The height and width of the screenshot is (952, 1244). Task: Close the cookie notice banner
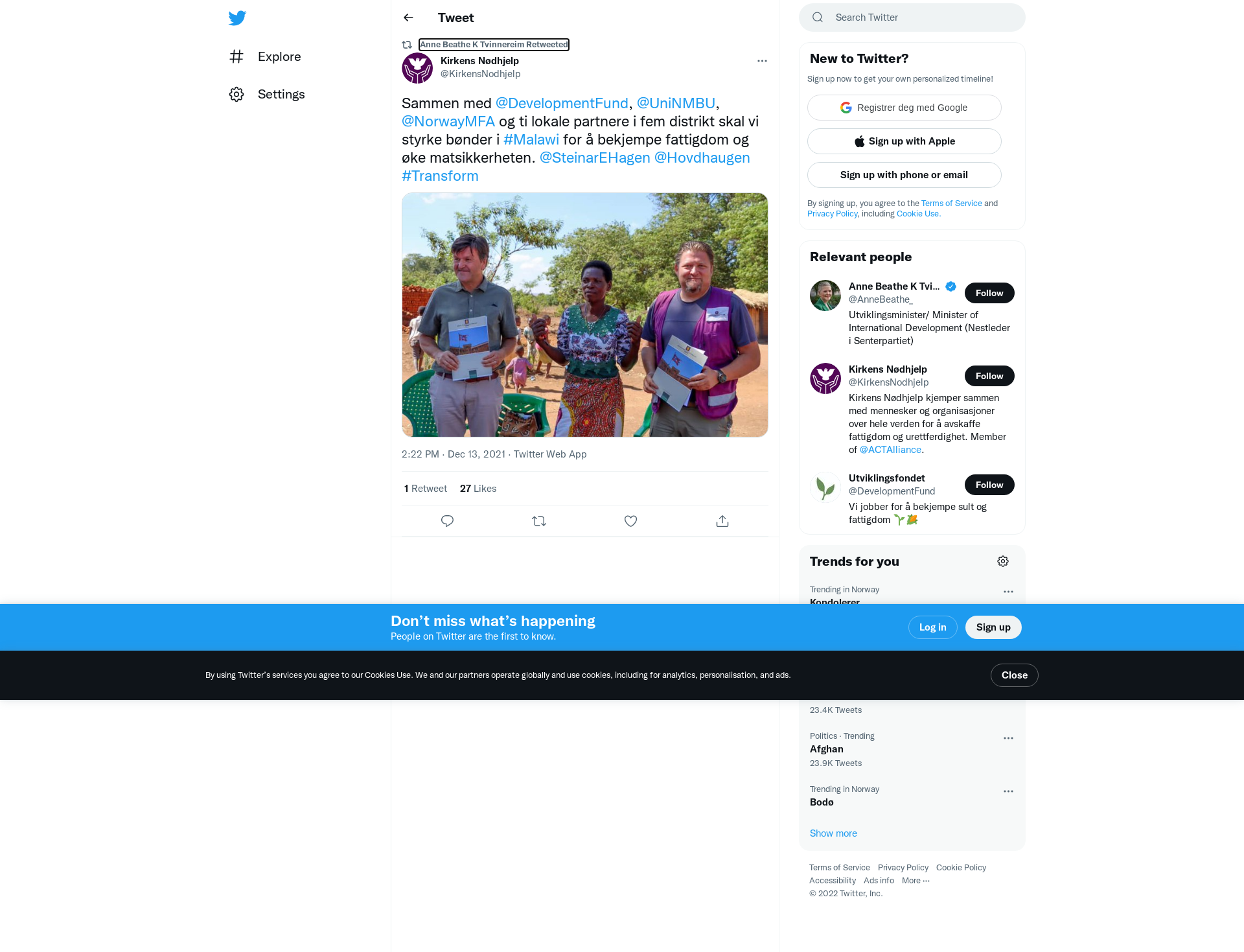pos(1015,675)
